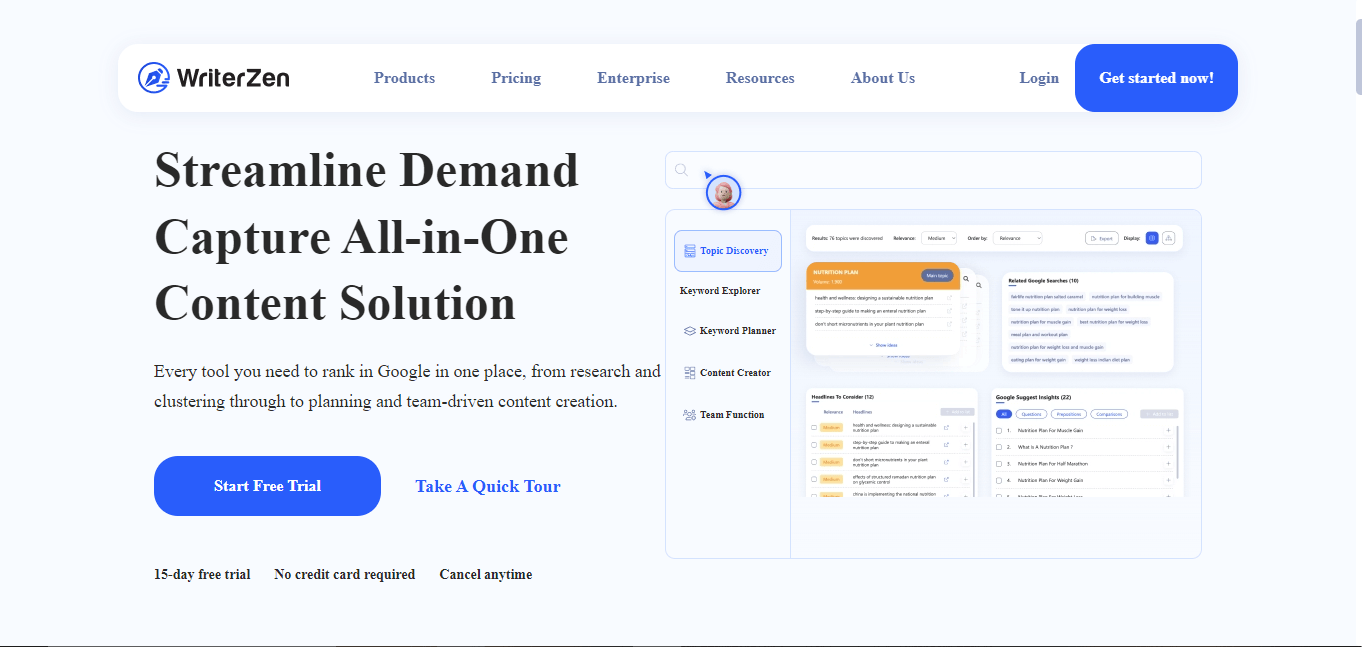Select the blue grid display view icon

pyautogui.click(x=1152, y=238)
